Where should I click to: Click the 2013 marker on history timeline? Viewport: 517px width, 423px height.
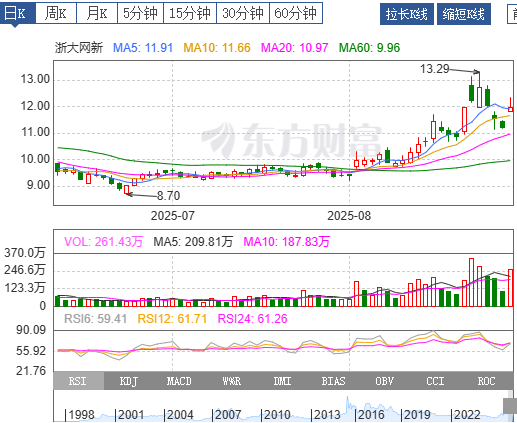point(327,415)
